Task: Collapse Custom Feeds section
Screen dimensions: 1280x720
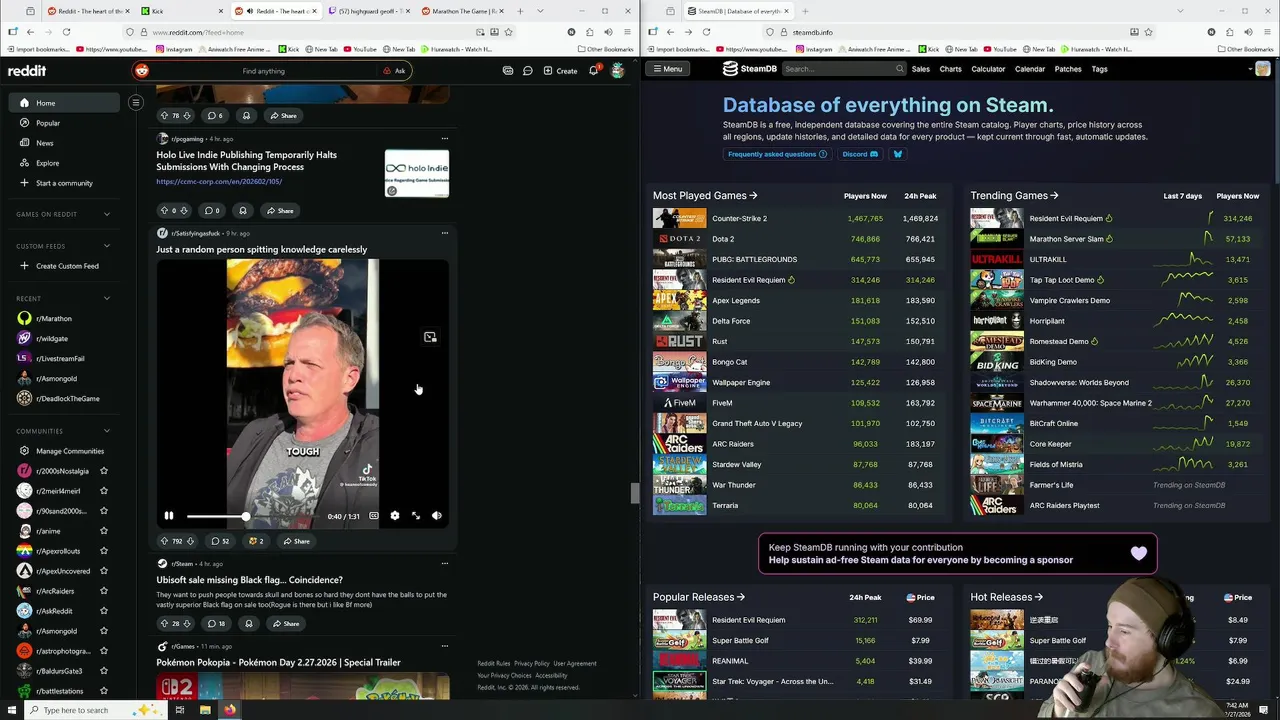Action: (107, 246)
